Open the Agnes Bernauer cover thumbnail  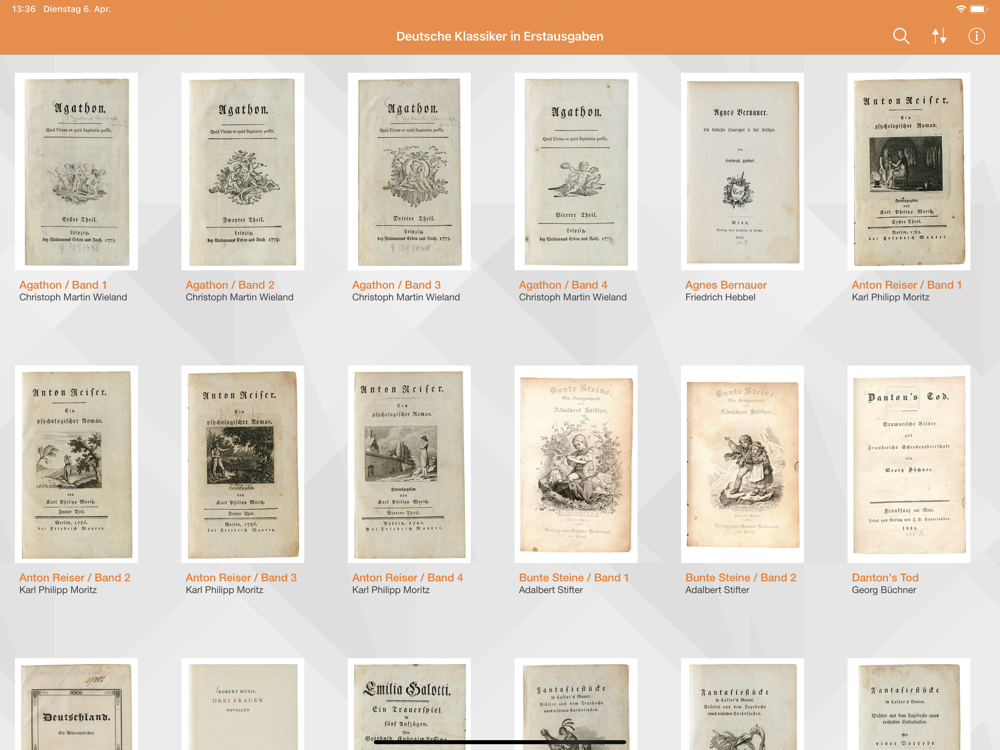point(742,172)
